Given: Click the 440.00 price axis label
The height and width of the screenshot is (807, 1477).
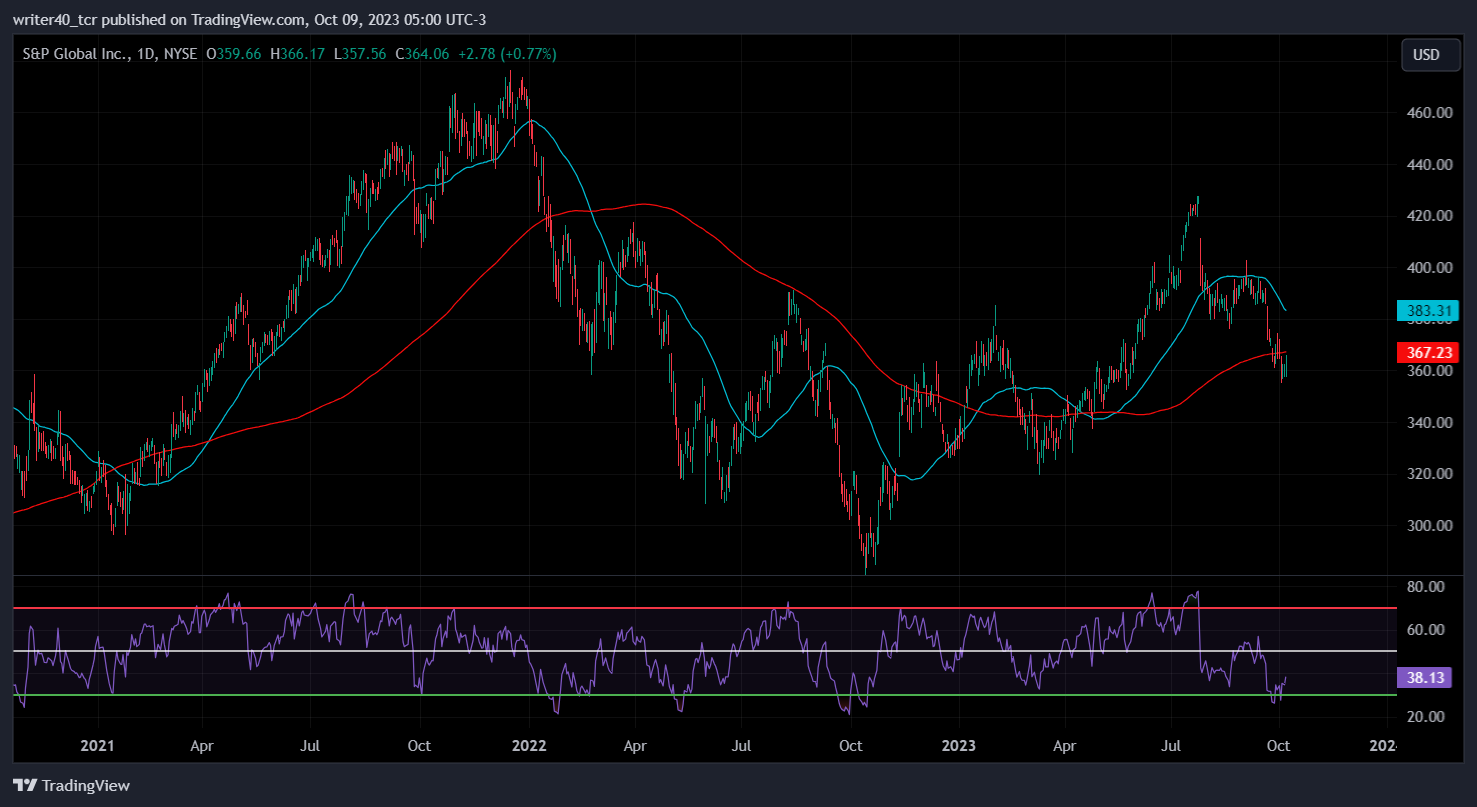Looking at the screenshot, I should pos(1429,164).
